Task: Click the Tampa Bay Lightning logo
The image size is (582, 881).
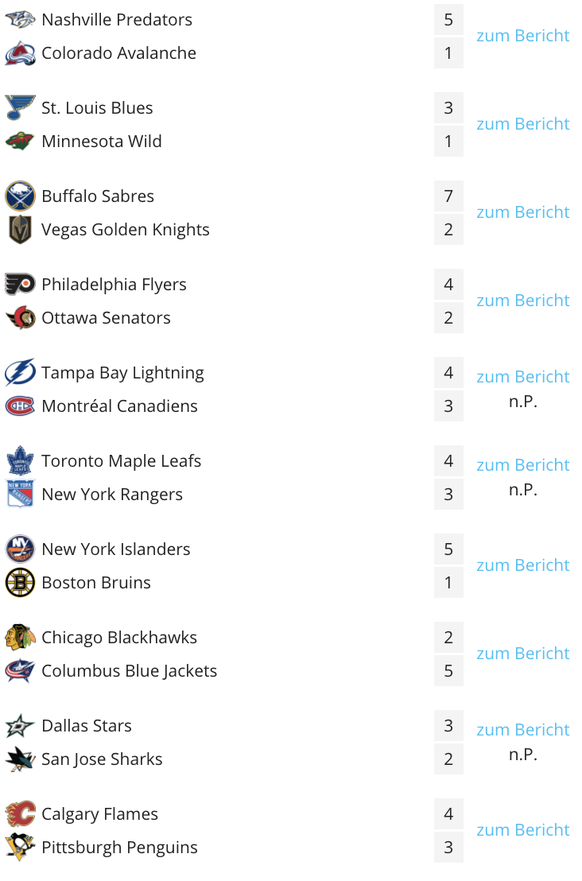Action: (20, 373)
